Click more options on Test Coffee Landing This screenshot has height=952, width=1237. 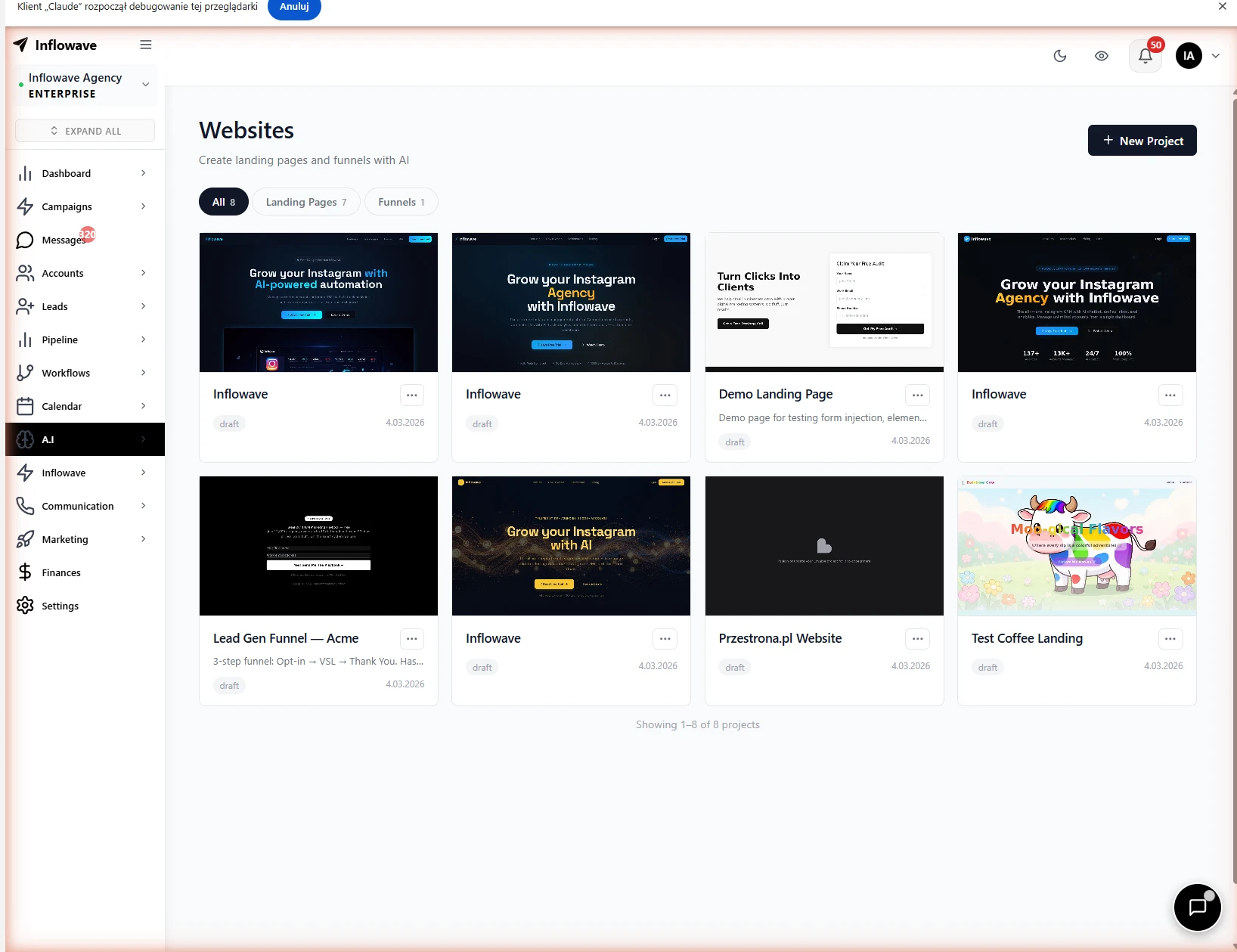pos(1170,639)
